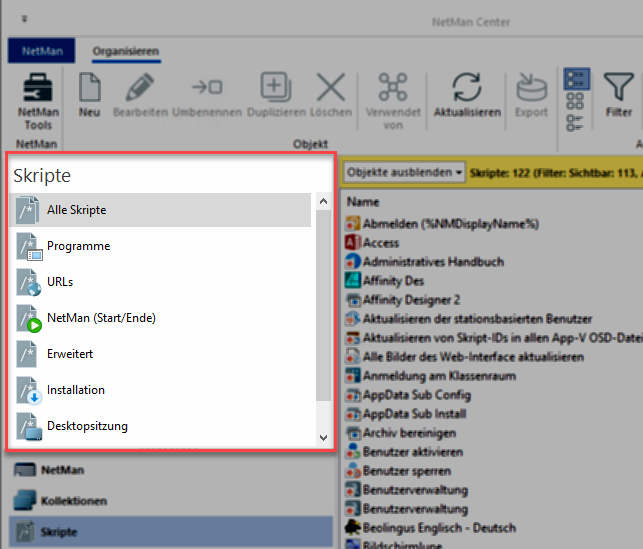
Task: Select the Programme script category
Action: 78,246
